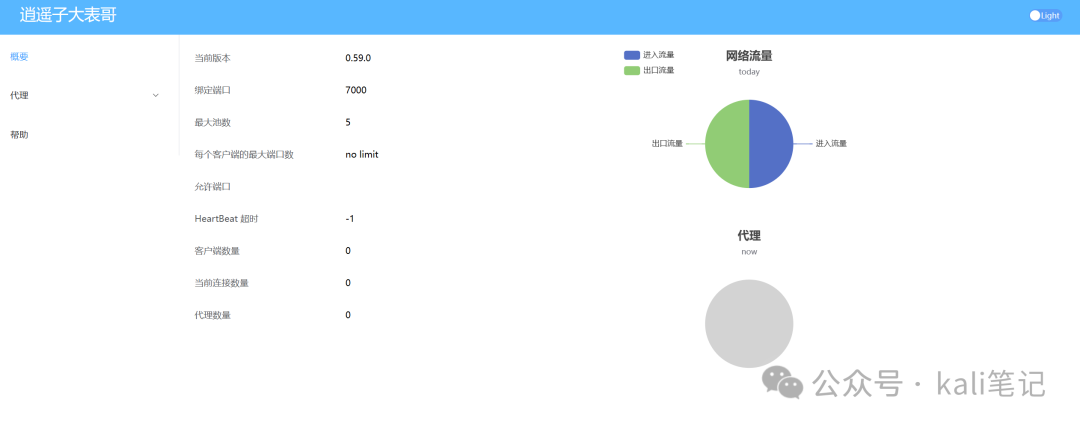Screen dimensions: 1080x427
Task: Open the 概要 overview menu item
Action: (x=19, y=57)
